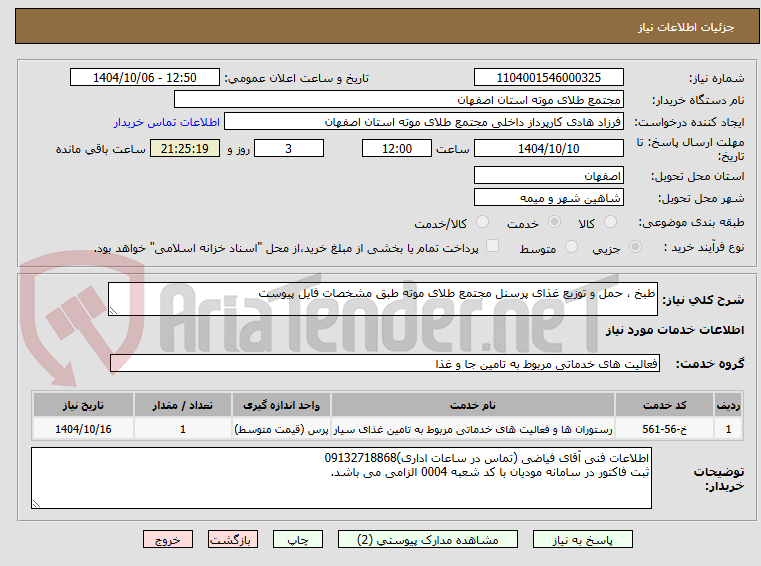Screen dimensions: 761x566
Task: Click the resize handle of description textarea
Action: pos(113,311)
